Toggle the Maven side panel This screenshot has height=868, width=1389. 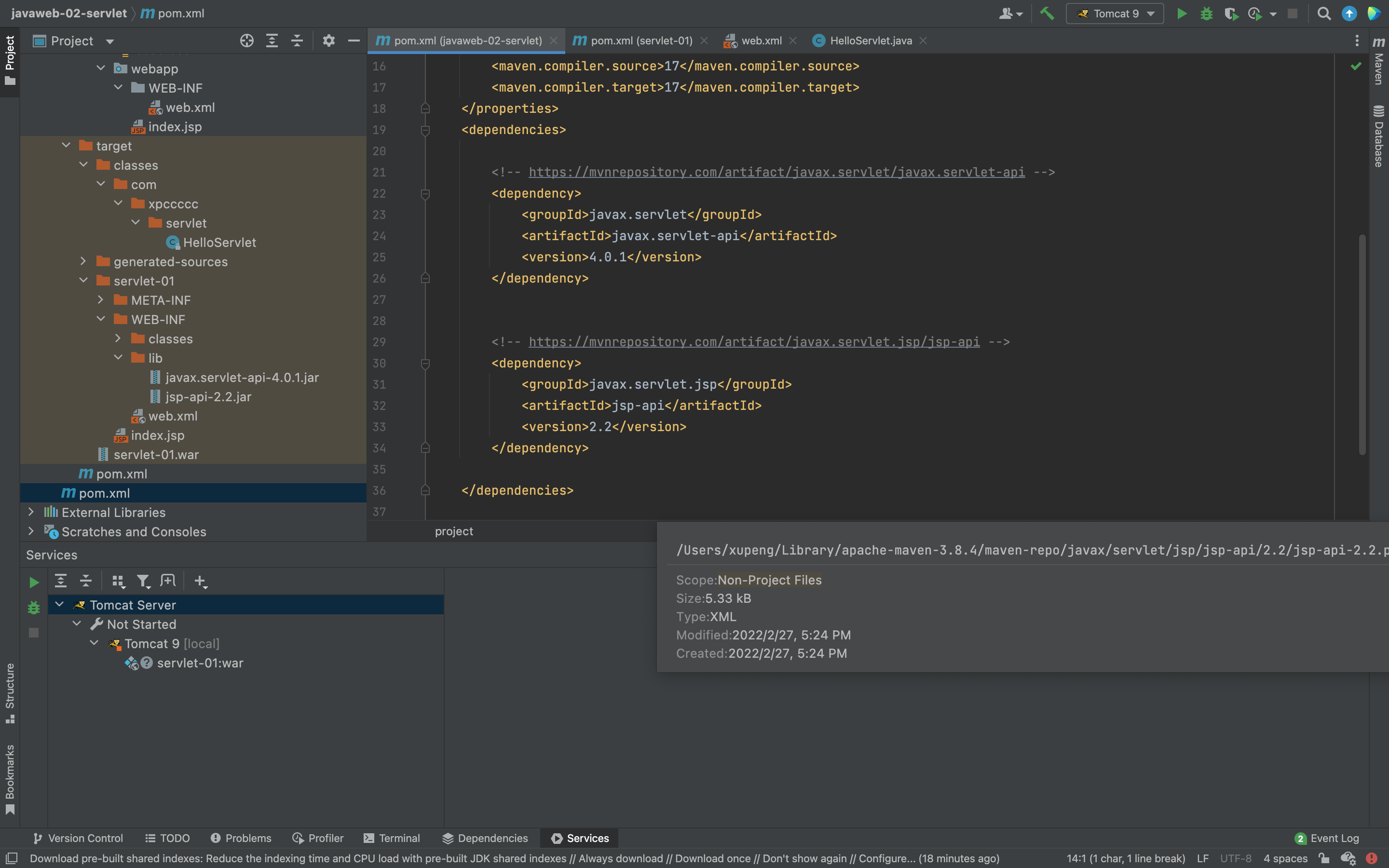pyautogui.click(x=1379, y=60)
